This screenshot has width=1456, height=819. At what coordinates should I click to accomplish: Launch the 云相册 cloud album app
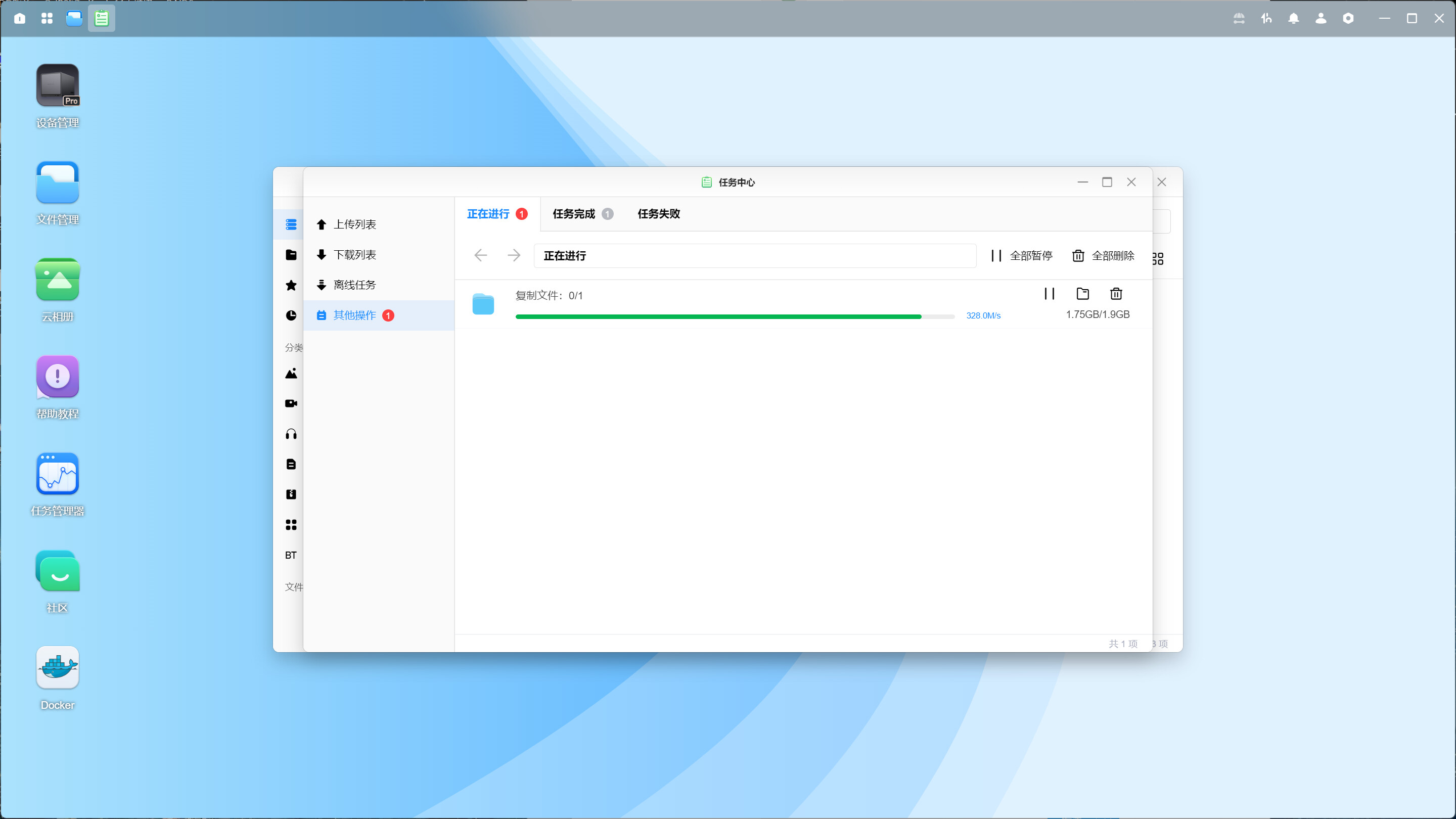[x=58, y=280]
